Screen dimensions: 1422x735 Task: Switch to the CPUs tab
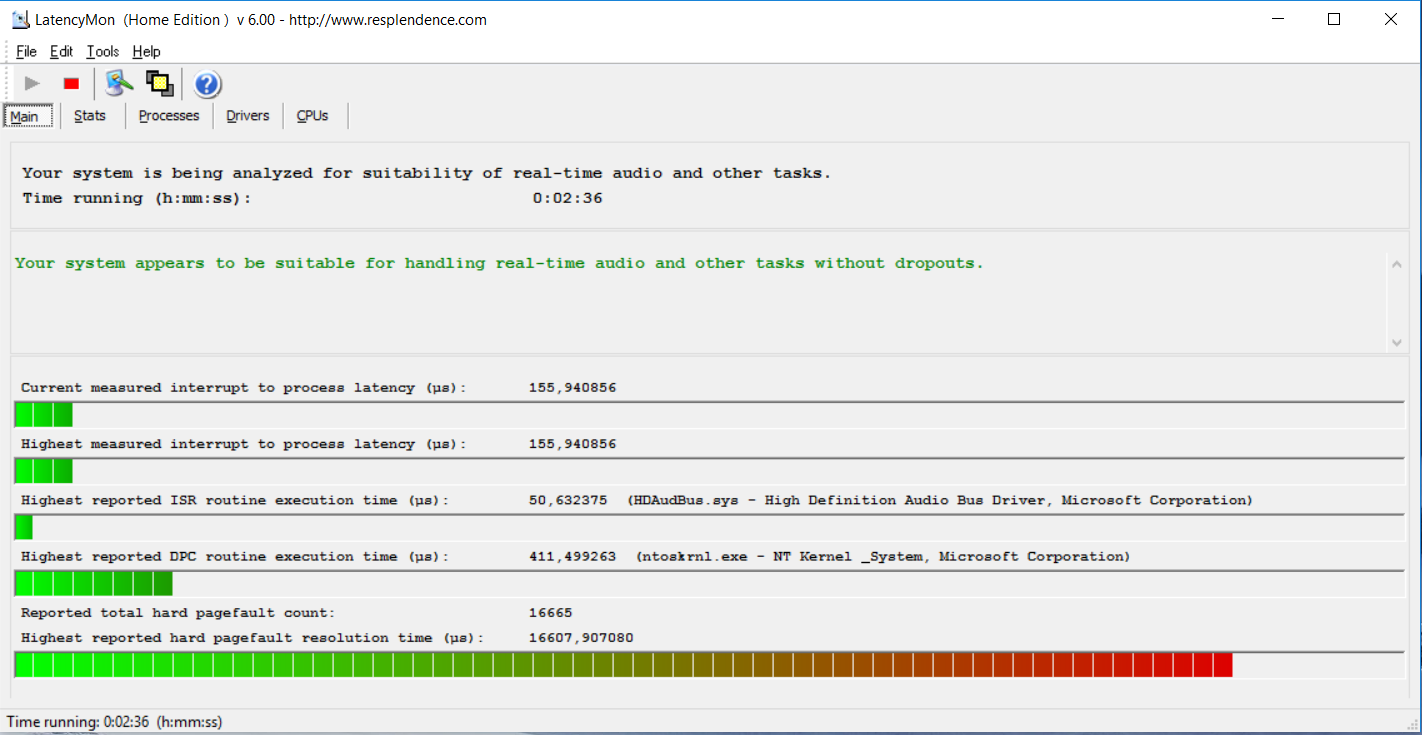pyautogui.click(x=312, y=116)
